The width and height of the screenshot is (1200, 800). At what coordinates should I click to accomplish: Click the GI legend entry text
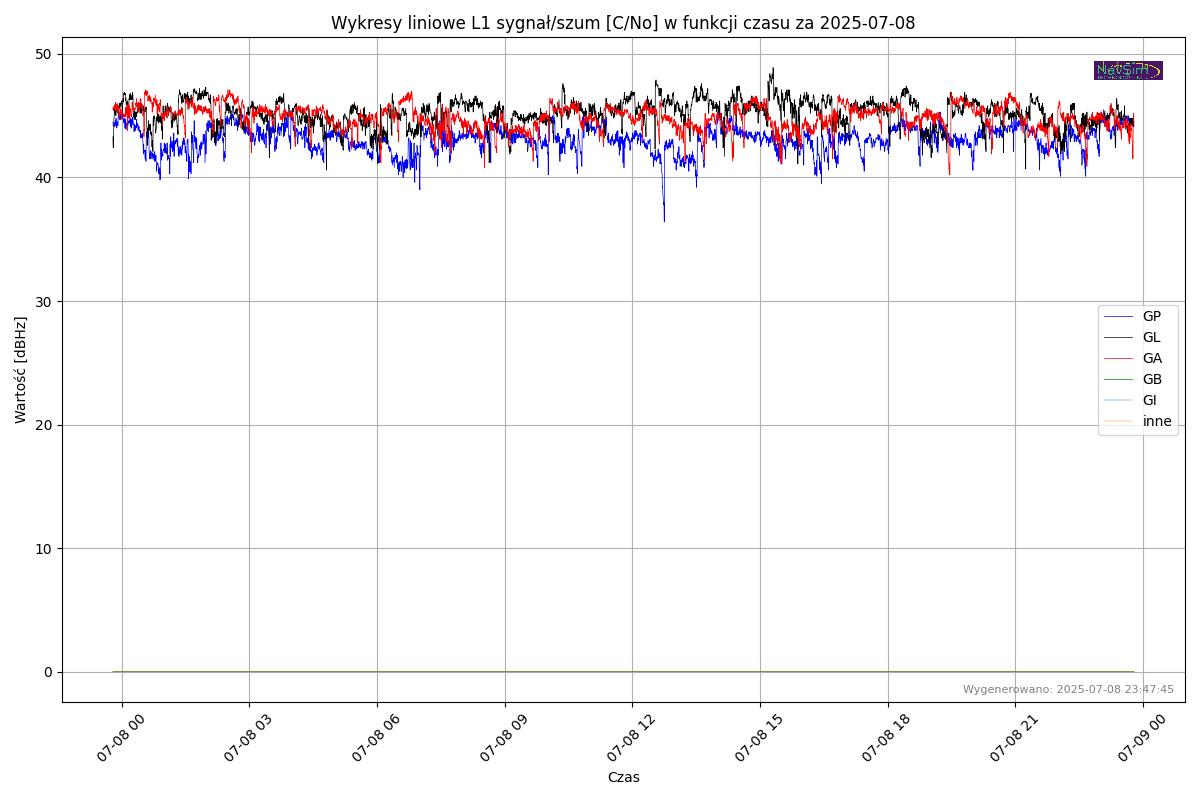point(1149,400)
